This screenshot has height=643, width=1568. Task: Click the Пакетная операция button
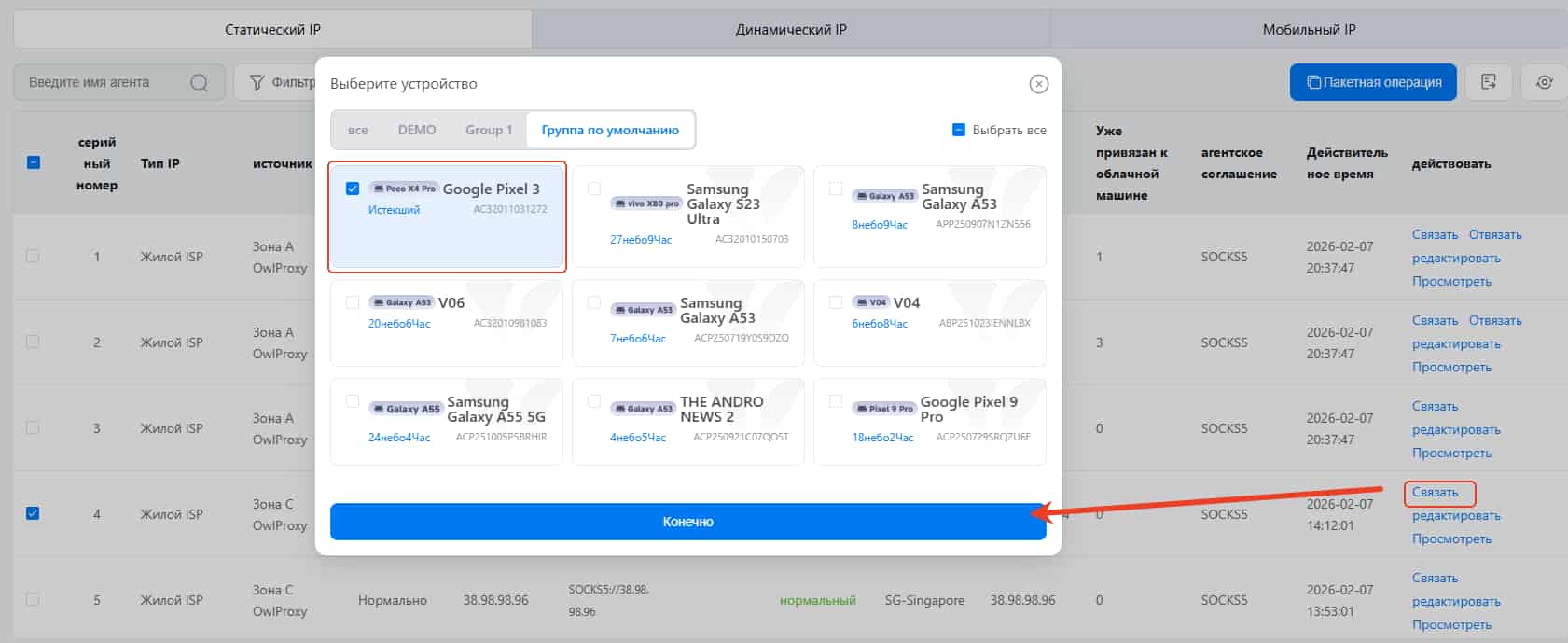pos(1372,82)
